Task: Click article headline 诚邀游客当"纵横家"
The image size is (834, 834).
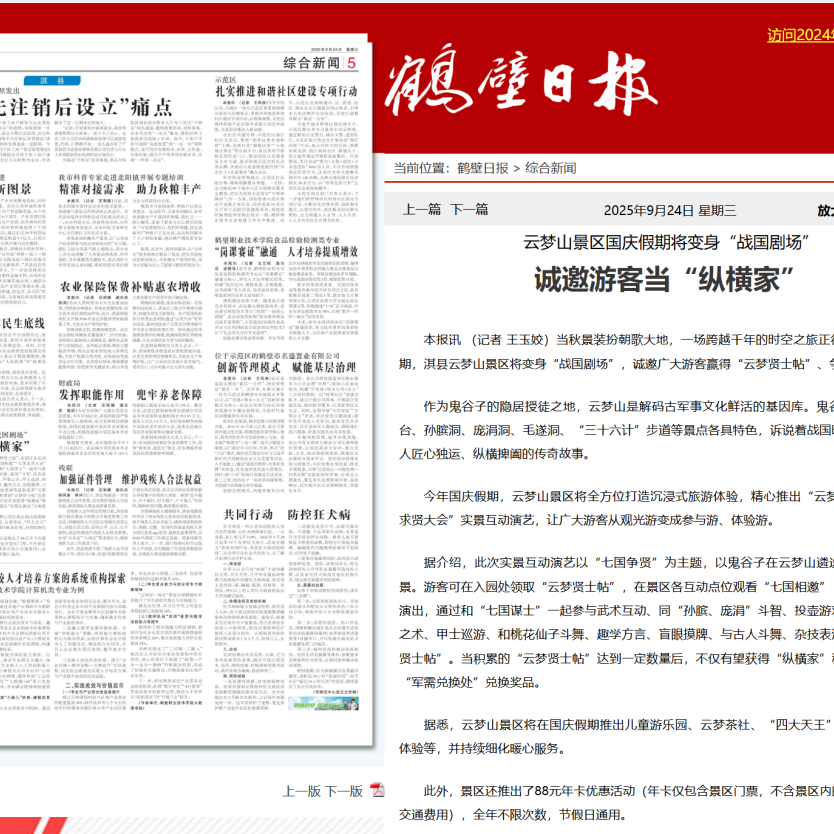Action: pyautogui.click(x=664, y=280)
